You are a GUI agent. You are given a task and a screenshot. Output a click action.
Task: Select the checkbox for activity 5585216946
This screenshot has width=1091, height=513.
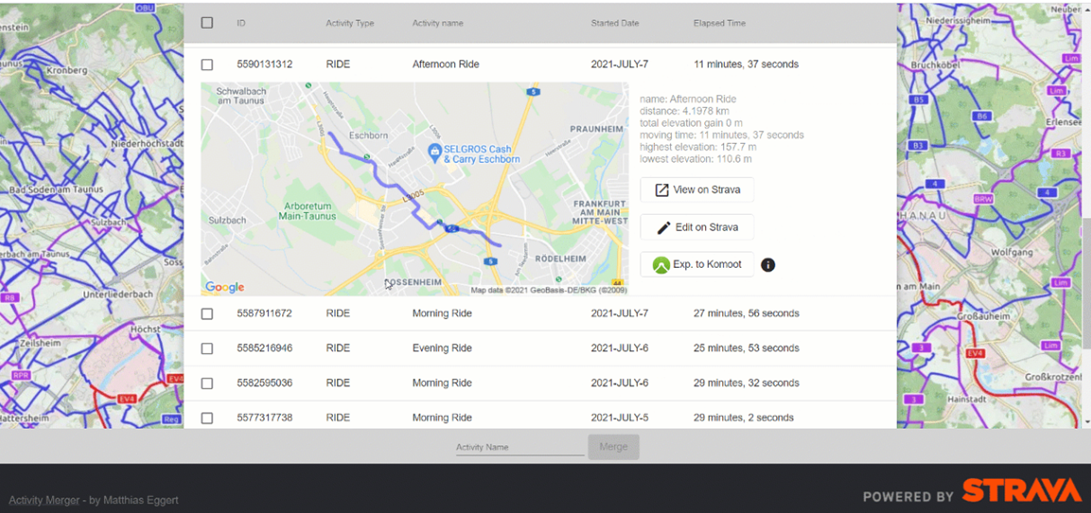click(x=207, y=349)
